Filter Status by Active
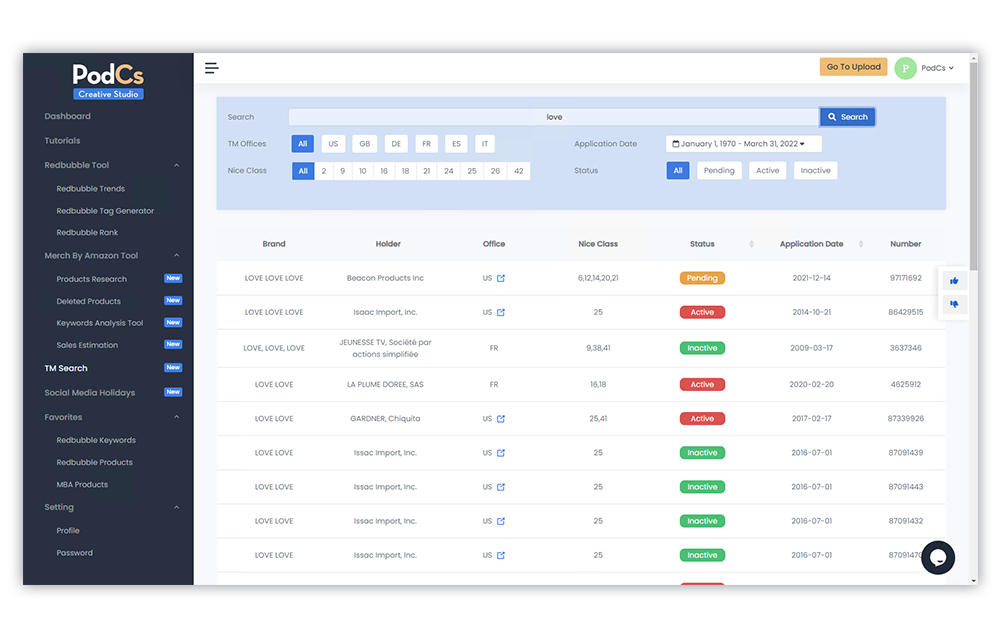 [767, 170]
